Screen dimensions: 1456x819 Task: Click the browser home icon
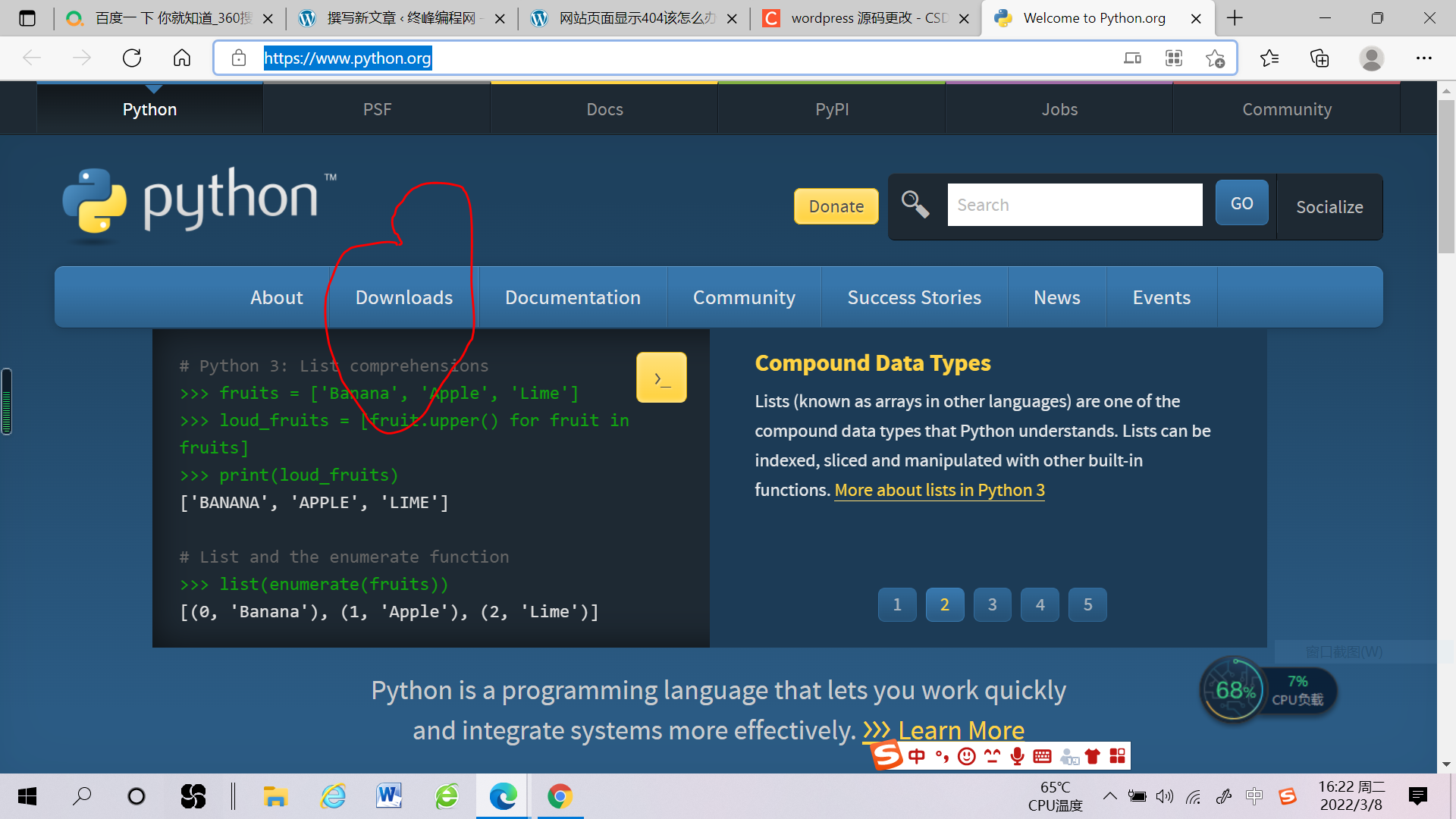(x=182, y=58)
